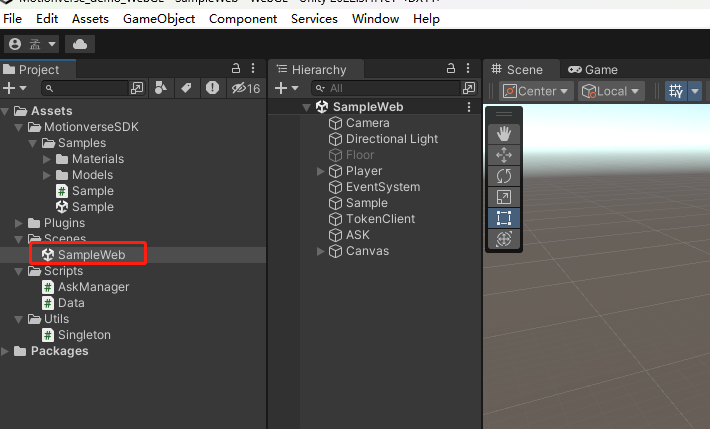Open the GameObject menu
710x429 pixels.
[x=159, y=19]
